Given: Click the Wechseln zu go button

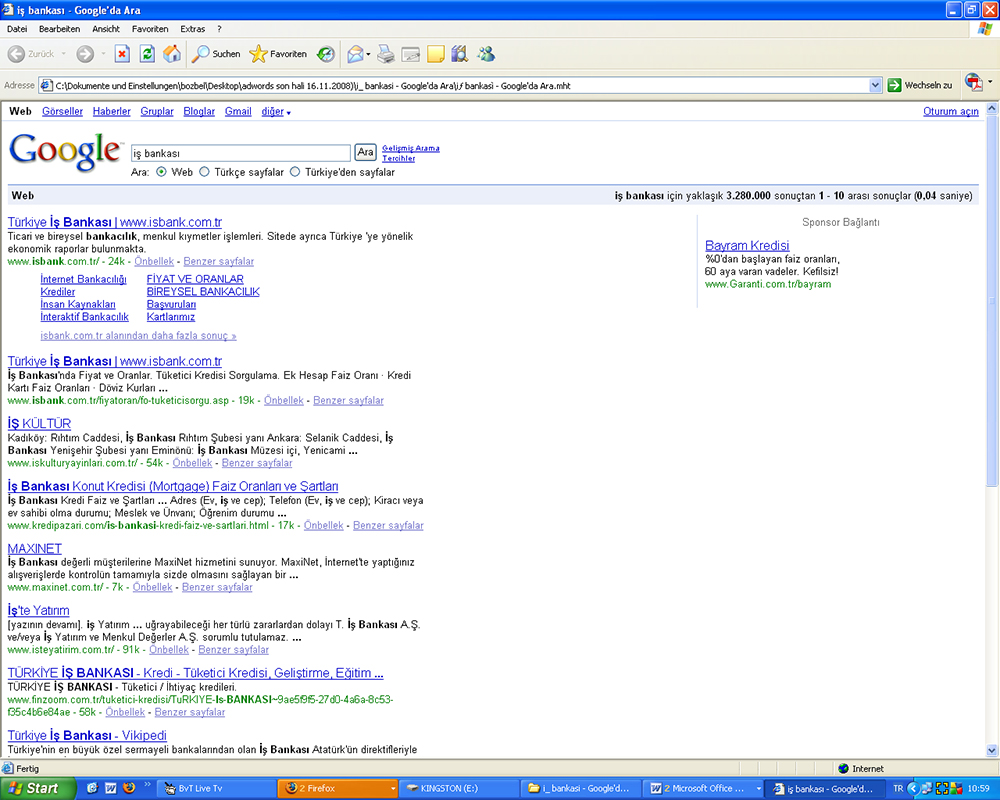Looking at the screenshot, I should click(x=920, y=85).
